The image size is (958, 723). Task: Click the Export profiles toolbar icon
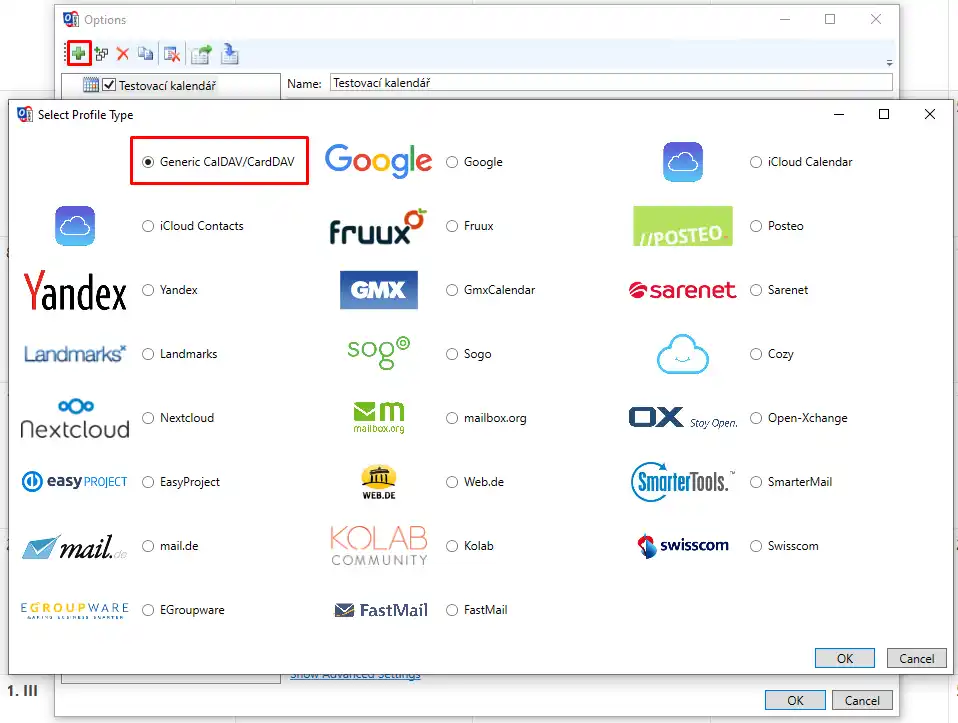201,54
